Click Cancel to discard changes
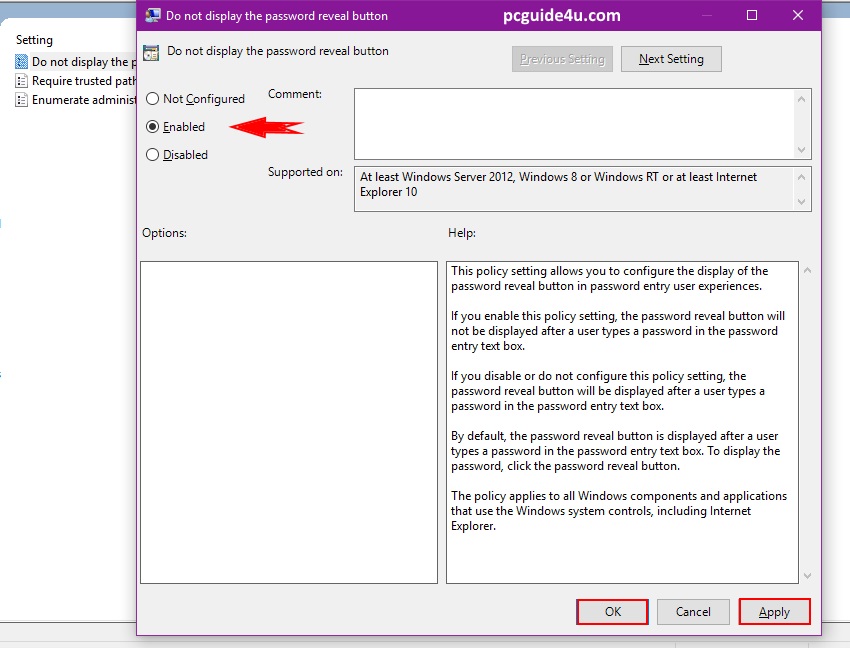This screenshot has width=850, height=648. pyautogui.click(x=693, y=612)
